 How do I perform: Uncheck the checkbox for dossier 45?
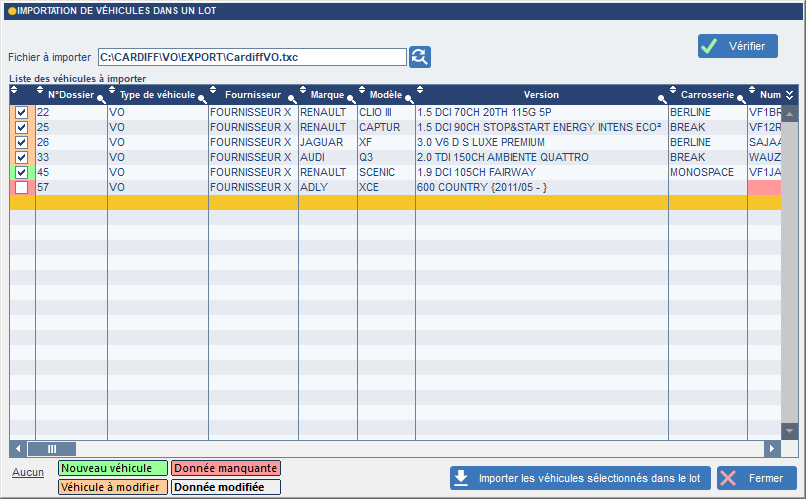point(21,172)
